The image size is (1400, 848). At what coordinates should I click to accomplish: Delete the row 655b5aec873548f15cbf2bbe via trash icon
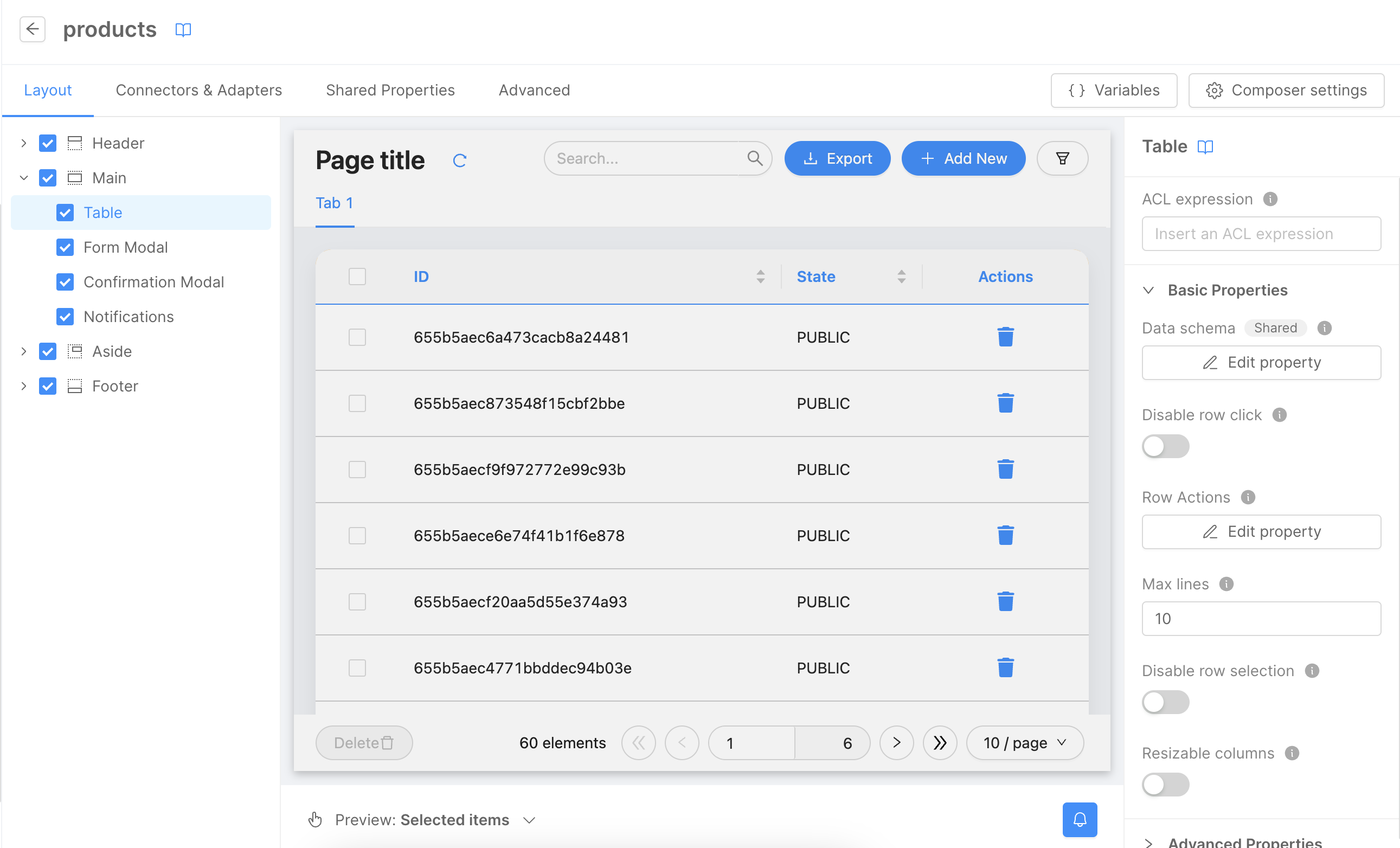click(1006, 403)
